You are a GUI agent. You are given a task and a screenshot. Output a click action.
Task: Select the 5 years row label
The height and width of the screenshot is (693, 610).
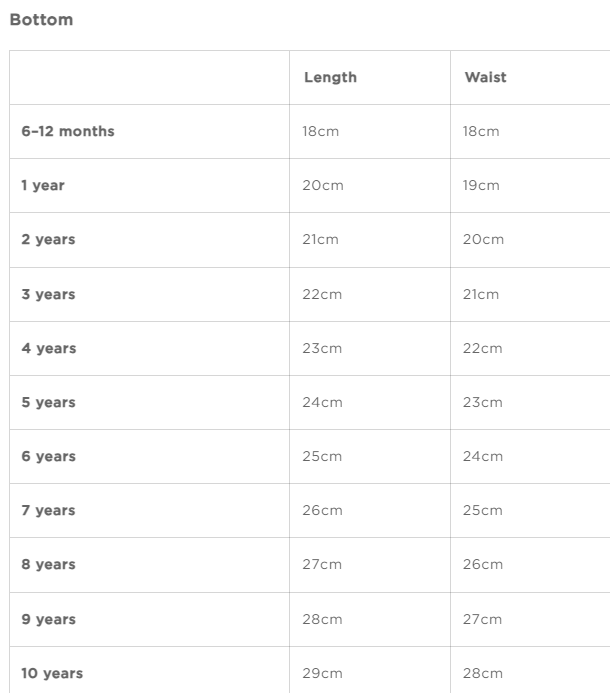pos(48,402)
